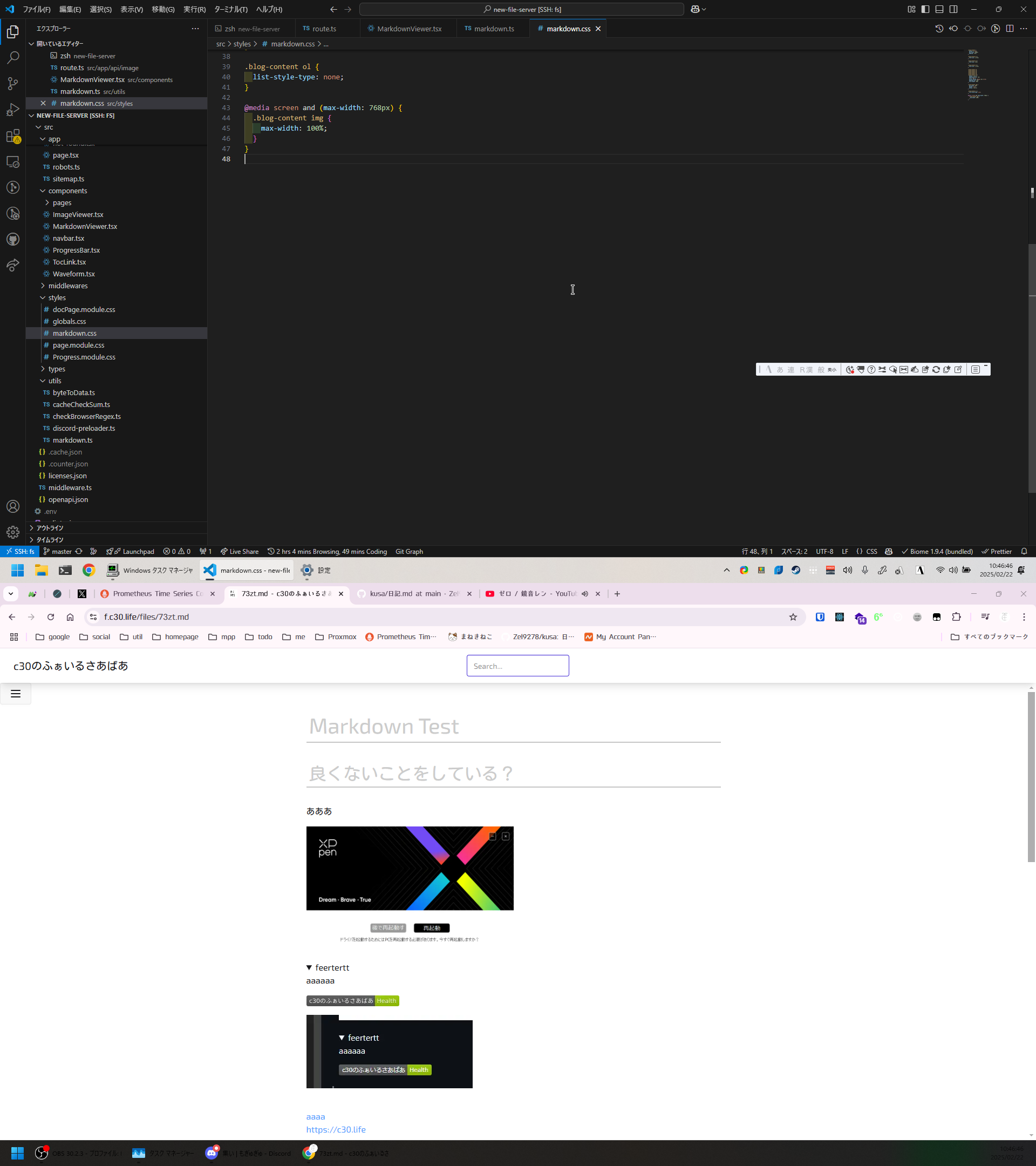Open Source Control view in activity bar
The height and width of the screenshot is (1166, 1036).
coord(12,84)
